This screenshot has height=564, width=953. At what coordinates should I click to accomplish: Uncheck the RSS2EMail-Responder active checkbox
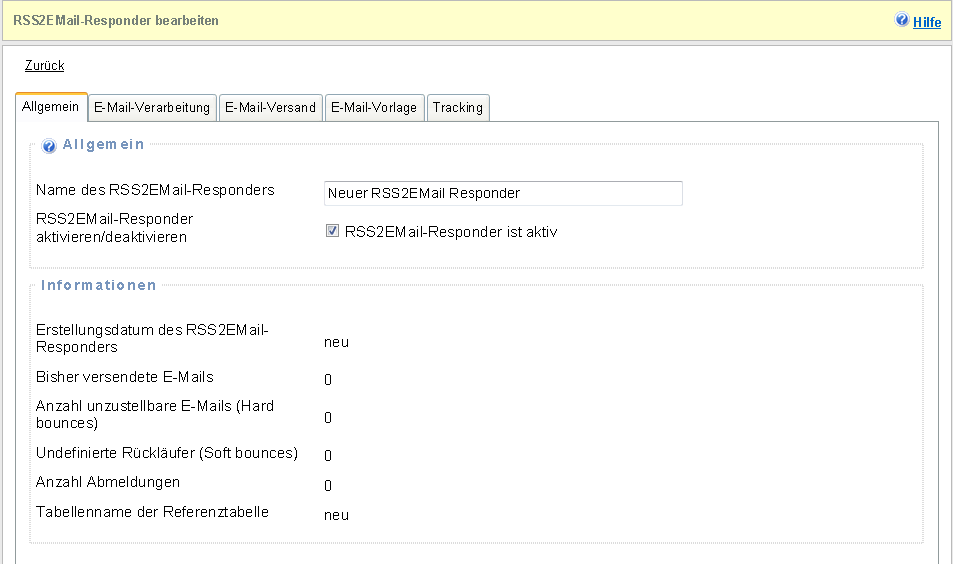pos(332,232)
